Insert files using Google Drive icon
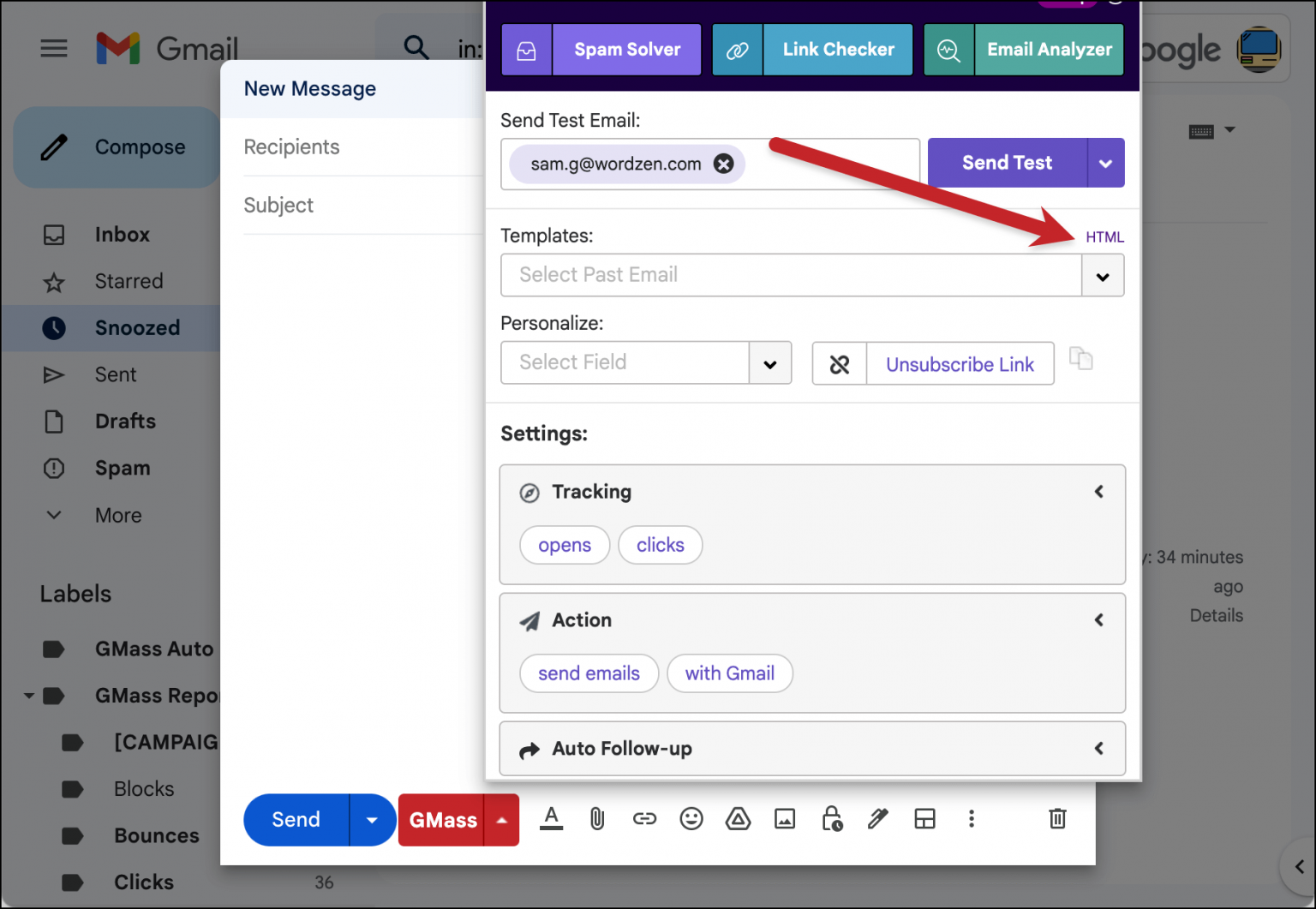1316x909 pixels. tap(738, 819)
